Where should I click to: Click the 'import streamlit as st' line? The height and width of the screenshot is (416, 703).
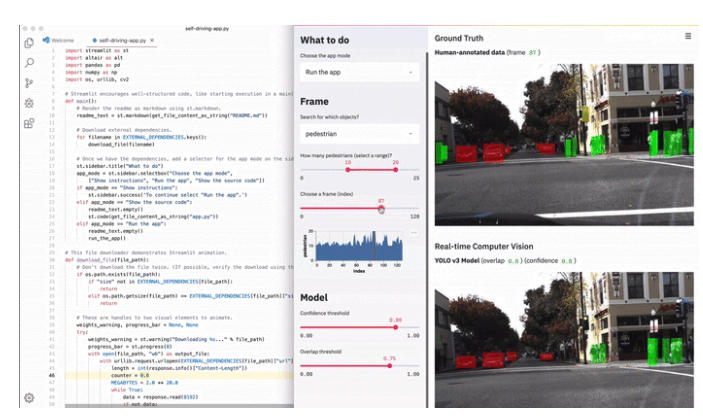pos(97,51)
